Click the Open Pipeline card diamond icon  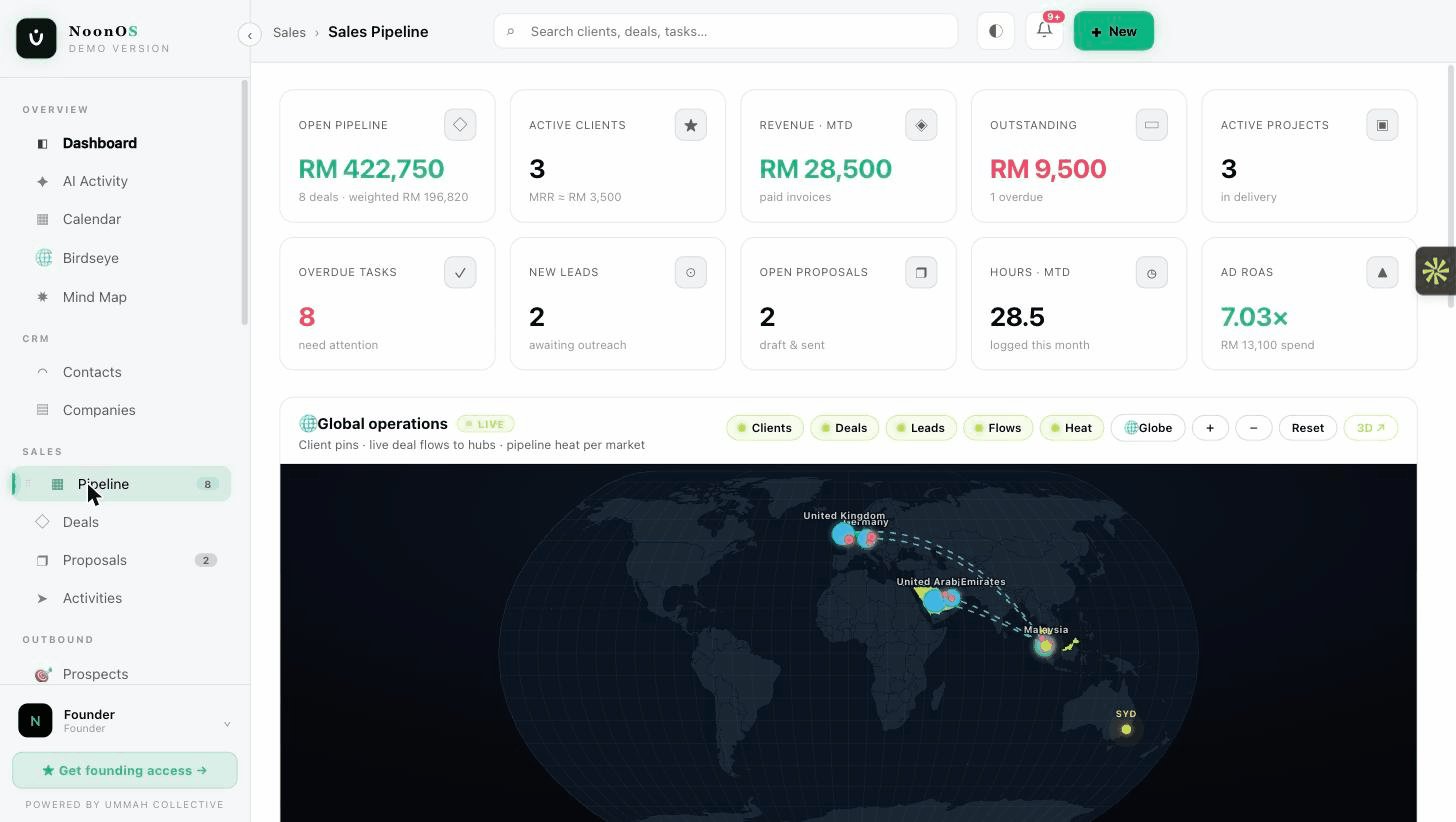click(x=460, y=125)
